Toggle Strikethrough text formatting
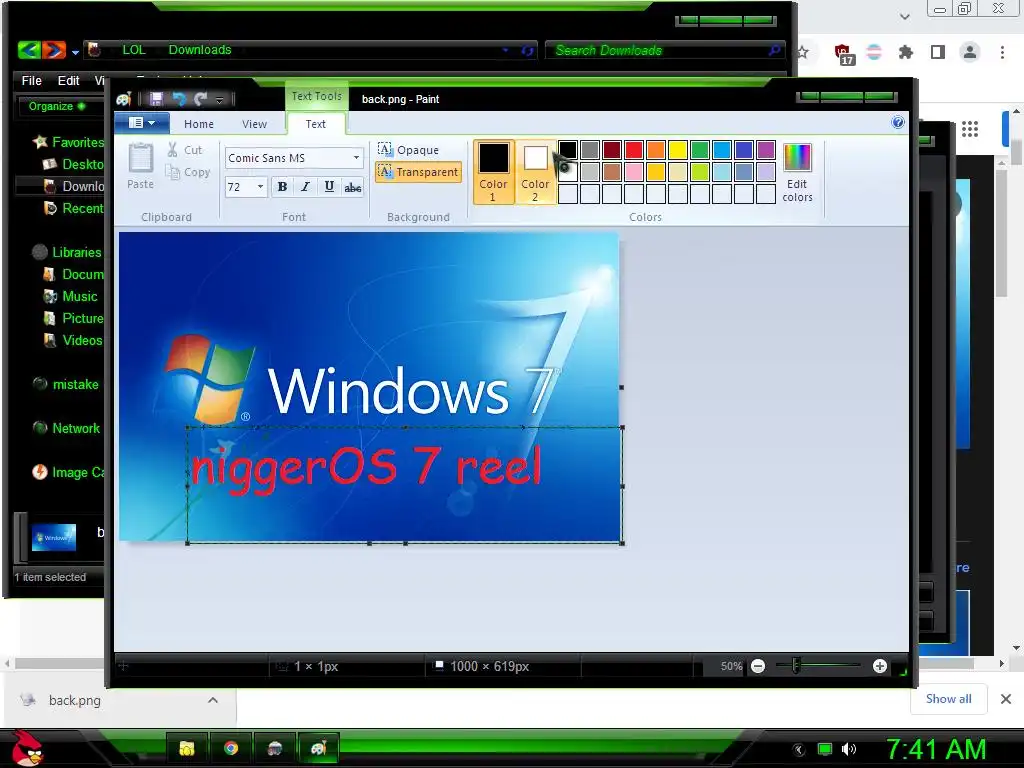1024x768 pixels. [x=353, y=187]
